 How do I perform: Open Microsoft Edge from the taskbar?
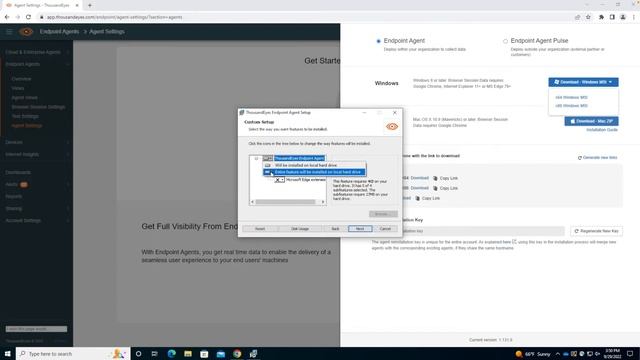(171, 353)
